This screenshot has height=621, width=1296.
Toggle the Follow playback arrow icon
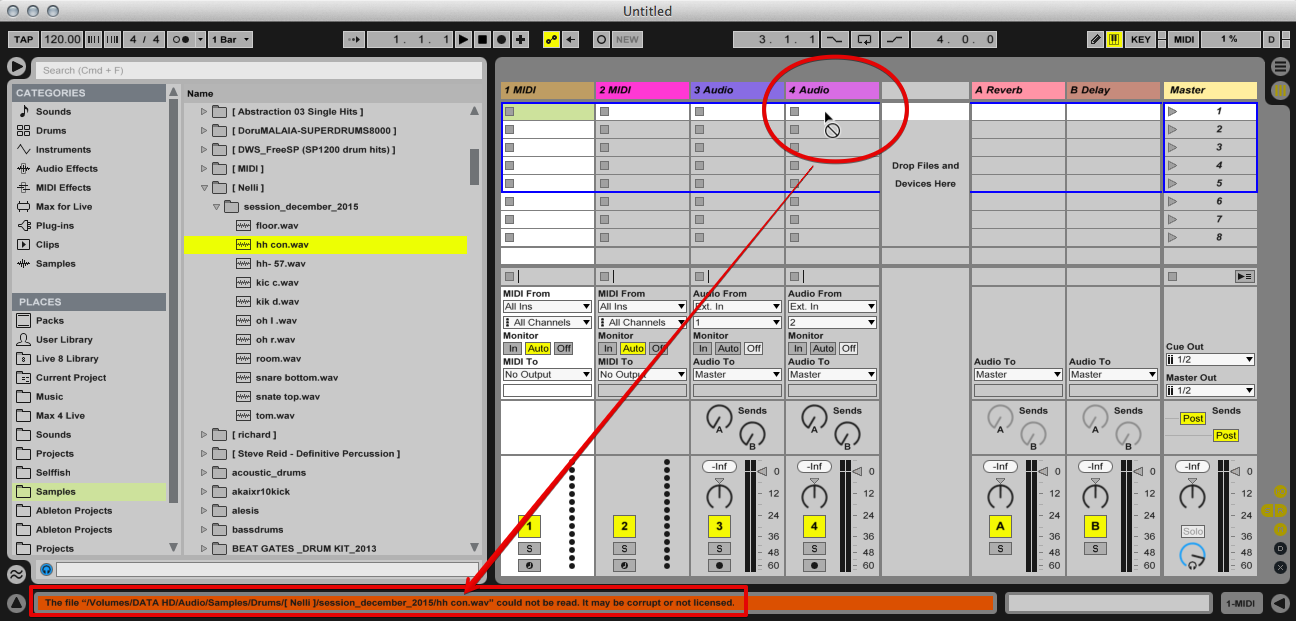point(354,40)
